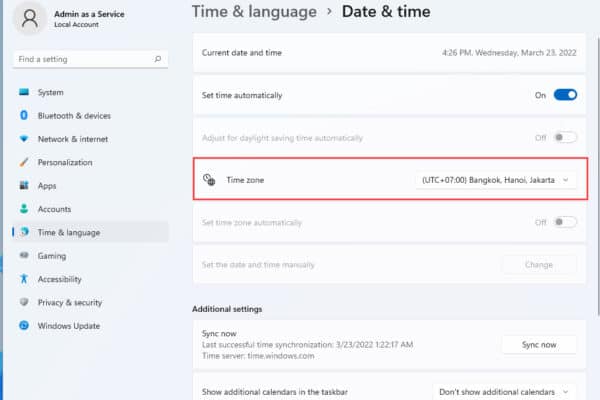Click the Personalization paintbrush icon
The image size is (600, 400).
(23, 162)
